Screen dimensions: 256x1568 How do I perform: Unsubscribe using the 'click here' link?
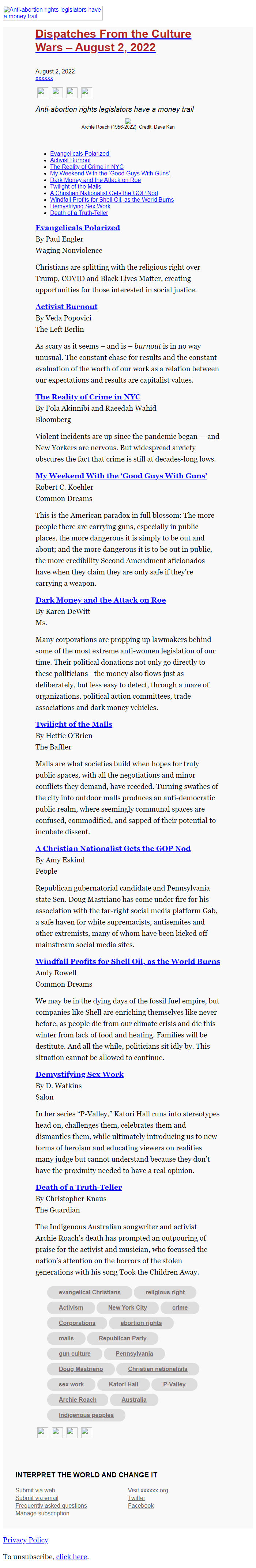click(x=72, y=1556)
